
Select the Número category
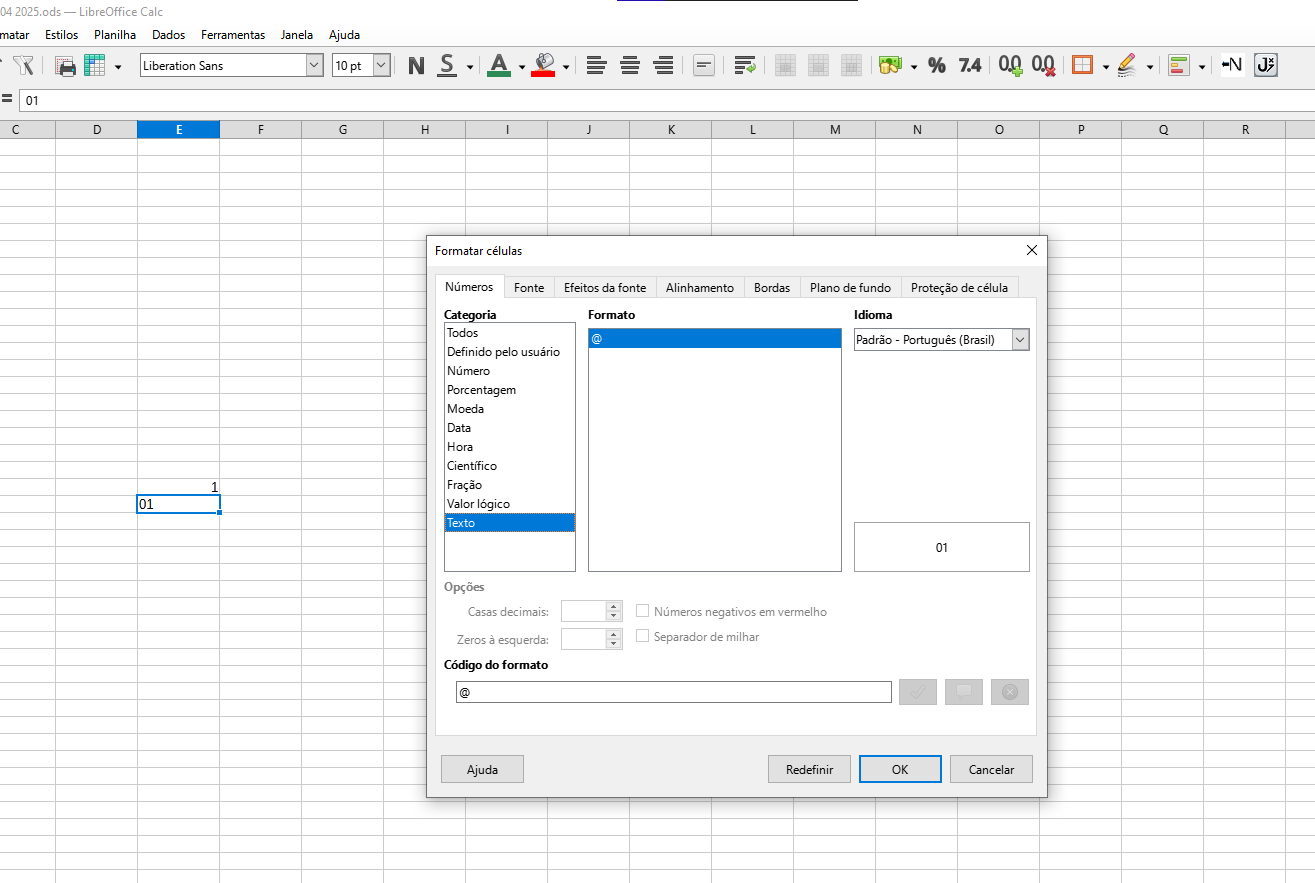click(510, 371)
